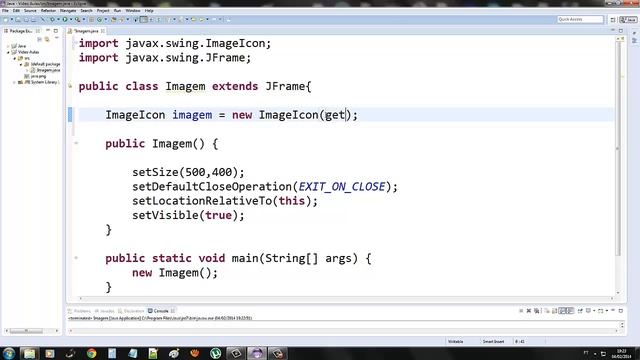This screenshot has height=360, width=640.
Task: Open the Run menu
Action: 118,11
